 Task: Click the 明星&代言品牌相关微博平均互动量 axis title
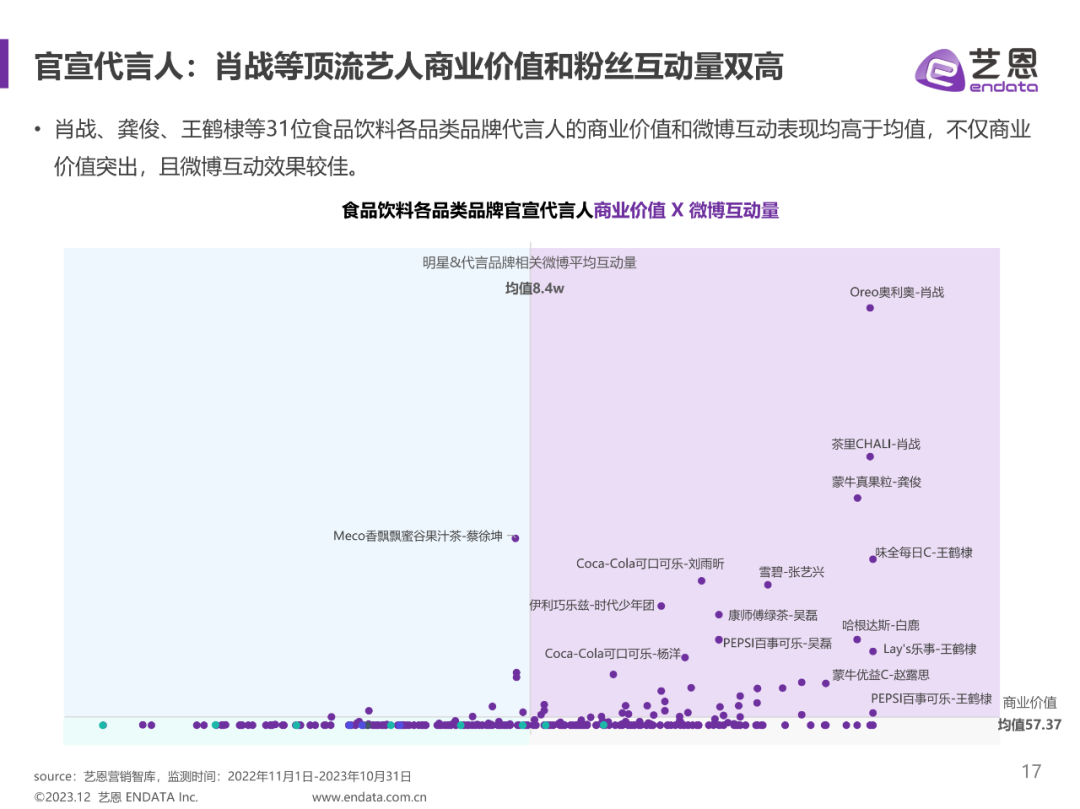pyautogui.click(x=530, y=262)
